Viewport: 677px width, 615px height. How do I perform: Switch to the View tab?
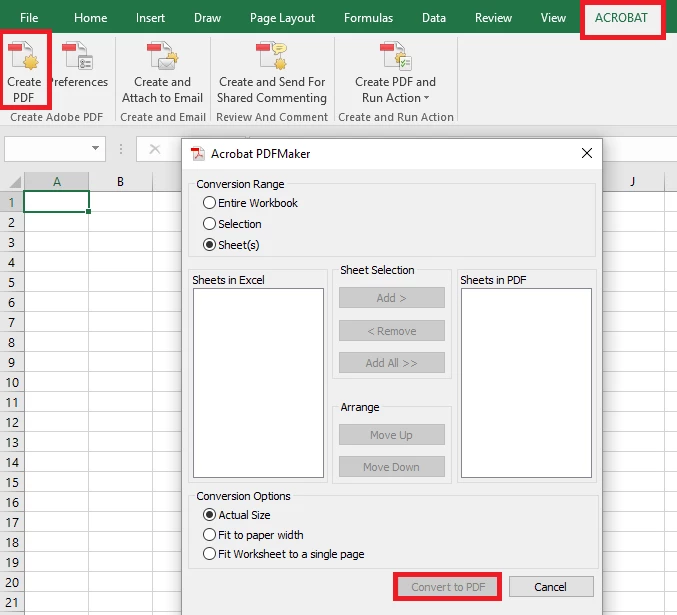(553, 18)
